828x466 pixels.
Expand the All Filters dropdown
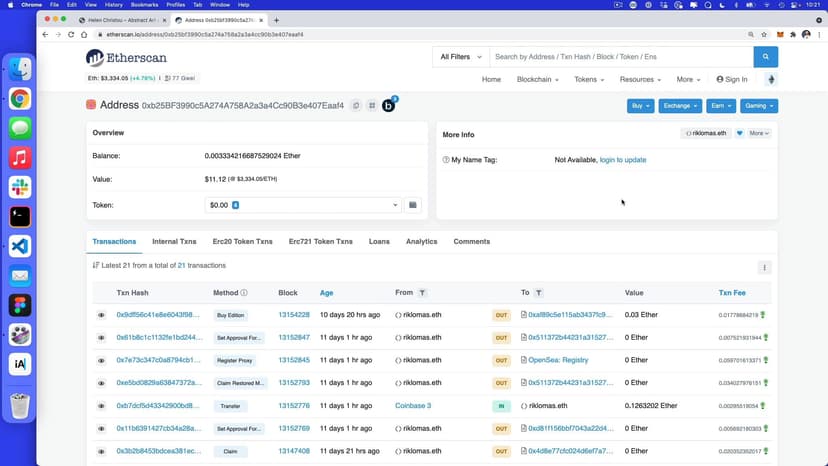[x=460, y=57]
